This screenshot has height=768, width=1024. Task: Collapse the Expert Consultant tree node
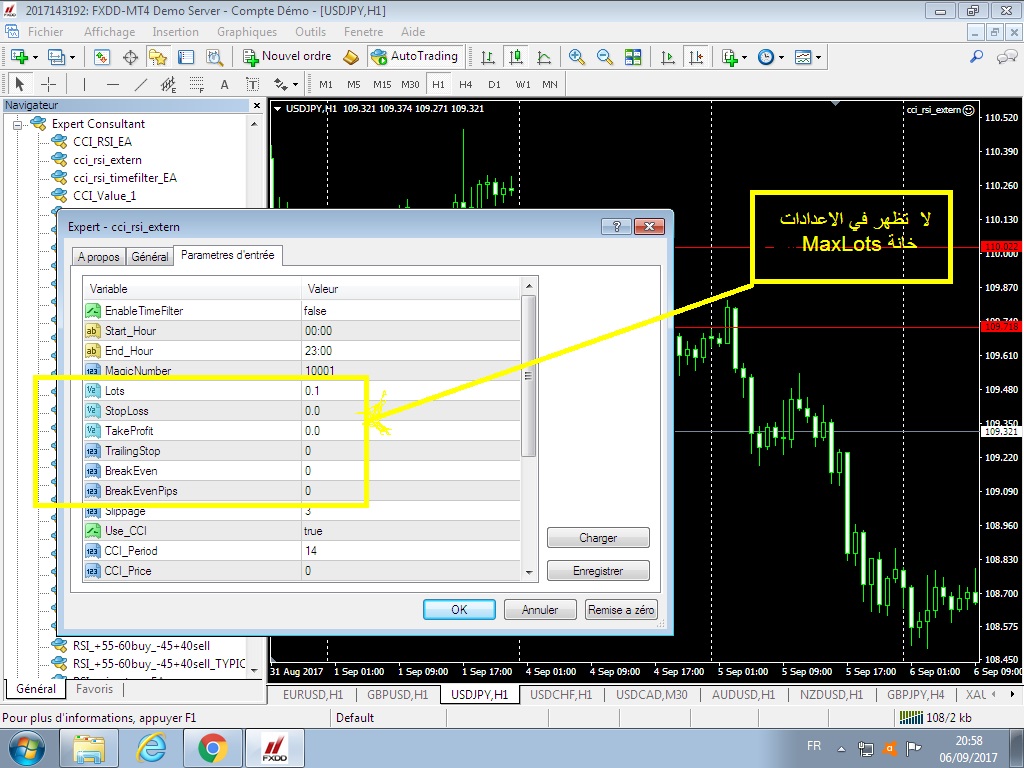click(x=17, y=124)
